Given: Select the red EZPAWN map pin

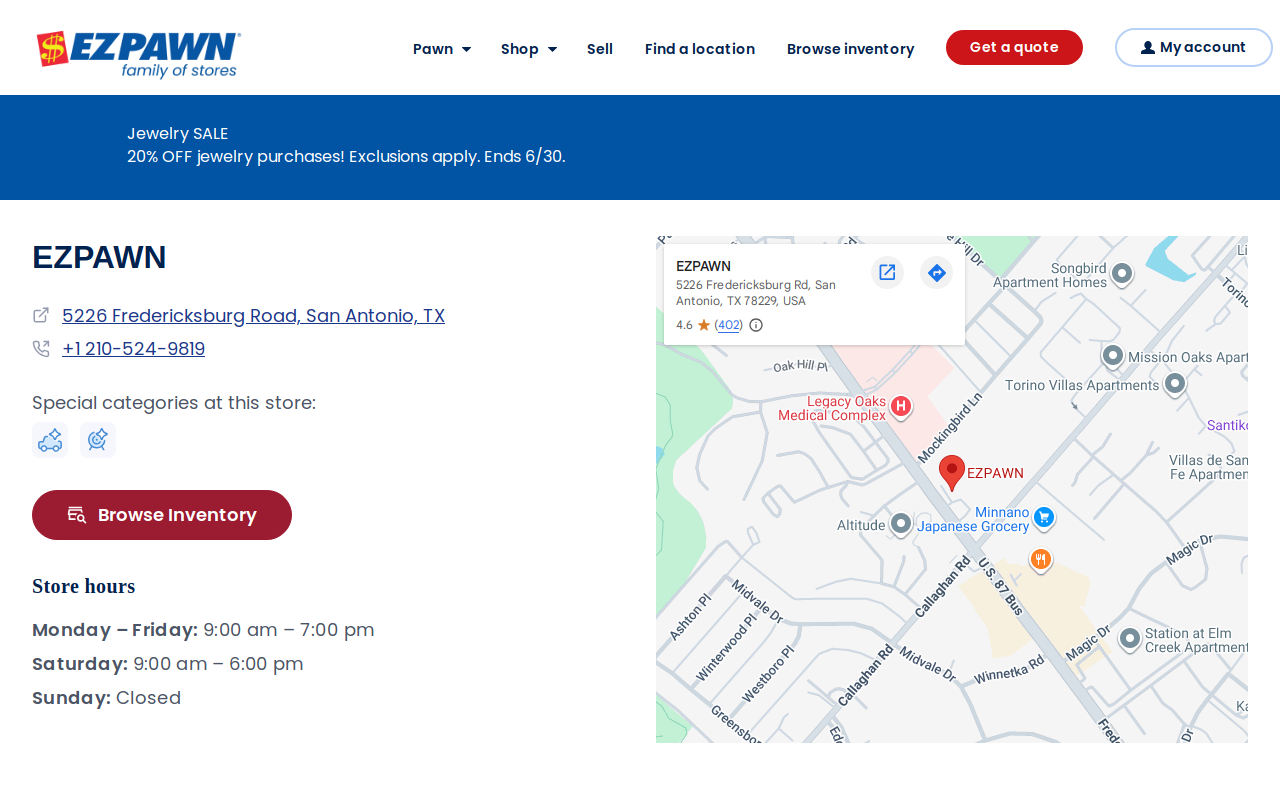Looking at the screenshot, I should pos(952,472).
